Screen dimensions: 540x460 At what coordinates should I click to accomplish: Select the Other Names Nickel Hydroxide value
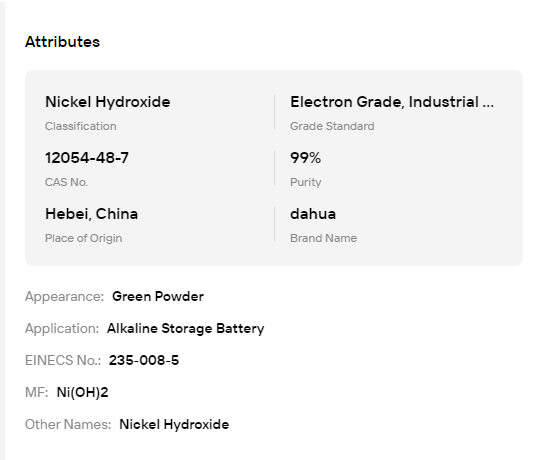174,424
